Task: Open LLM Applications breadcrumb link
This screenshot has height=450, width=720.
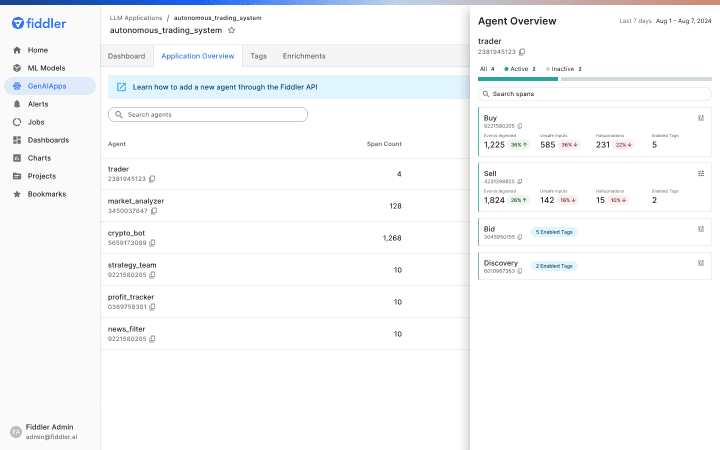Action: click(136, 18)
